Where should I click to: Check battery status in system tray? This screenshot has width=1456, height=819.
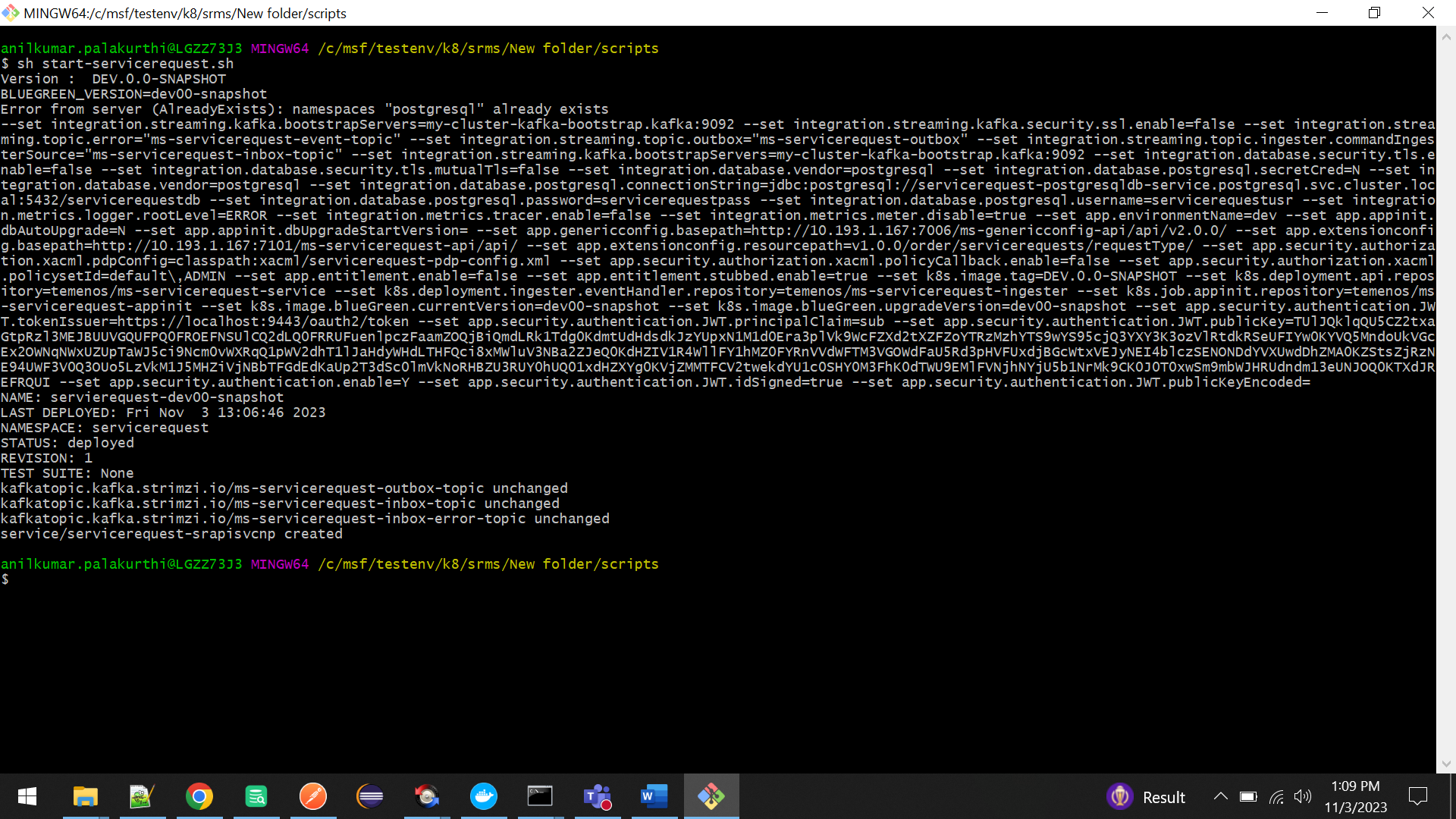1248,796
